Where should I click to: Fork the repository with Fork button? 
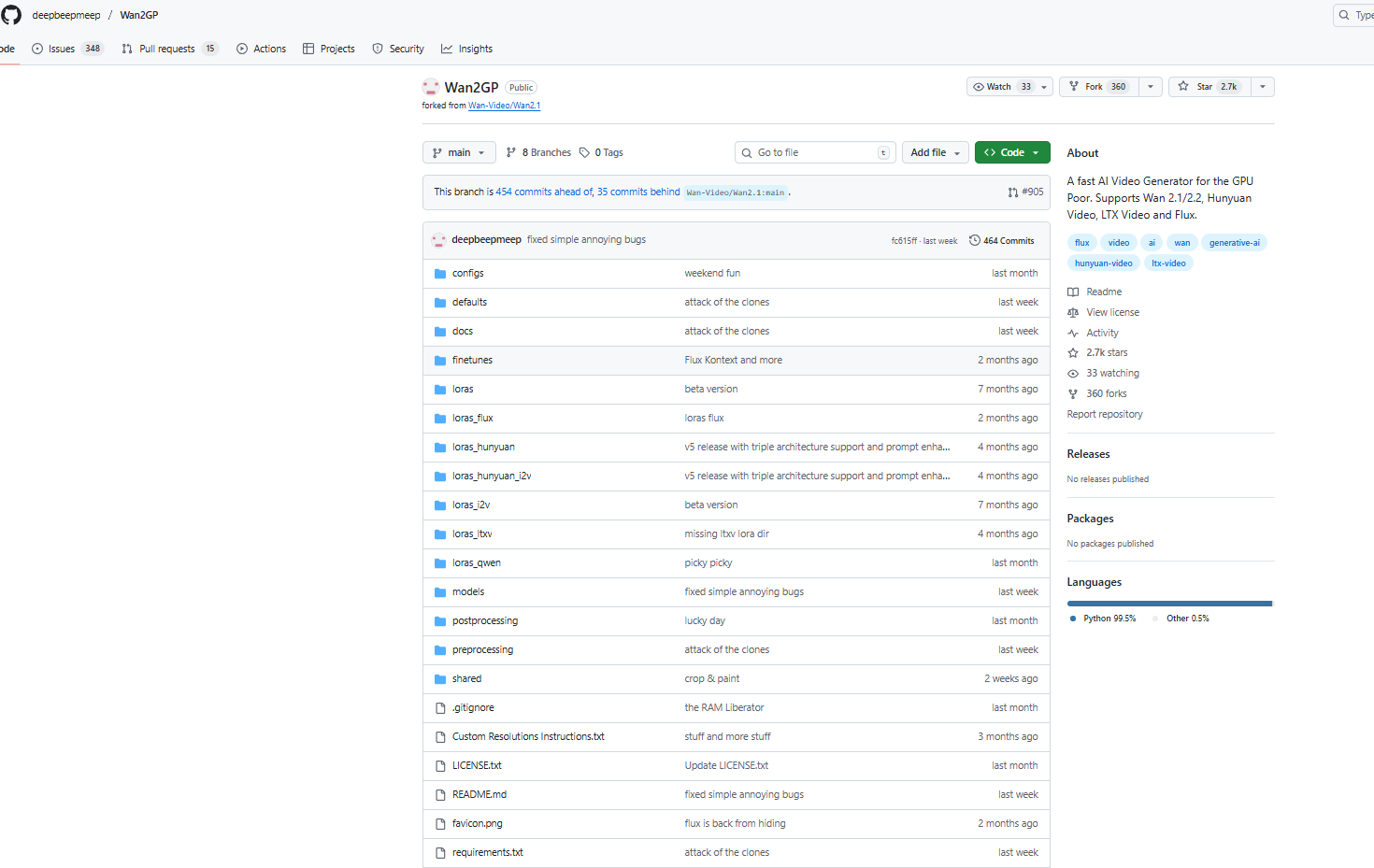(1099, 87)
